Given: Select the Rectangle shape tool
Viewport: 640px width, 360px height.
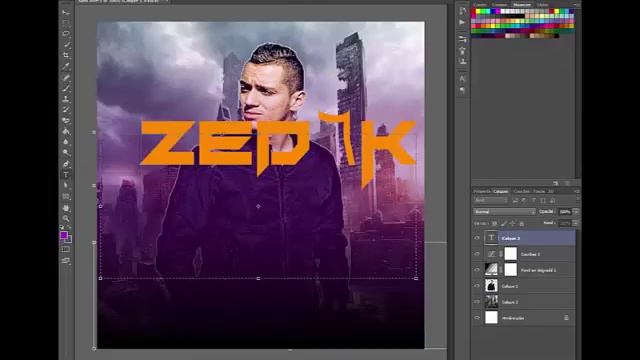Looking at the screenshot, I should click(x=66, y=196).
